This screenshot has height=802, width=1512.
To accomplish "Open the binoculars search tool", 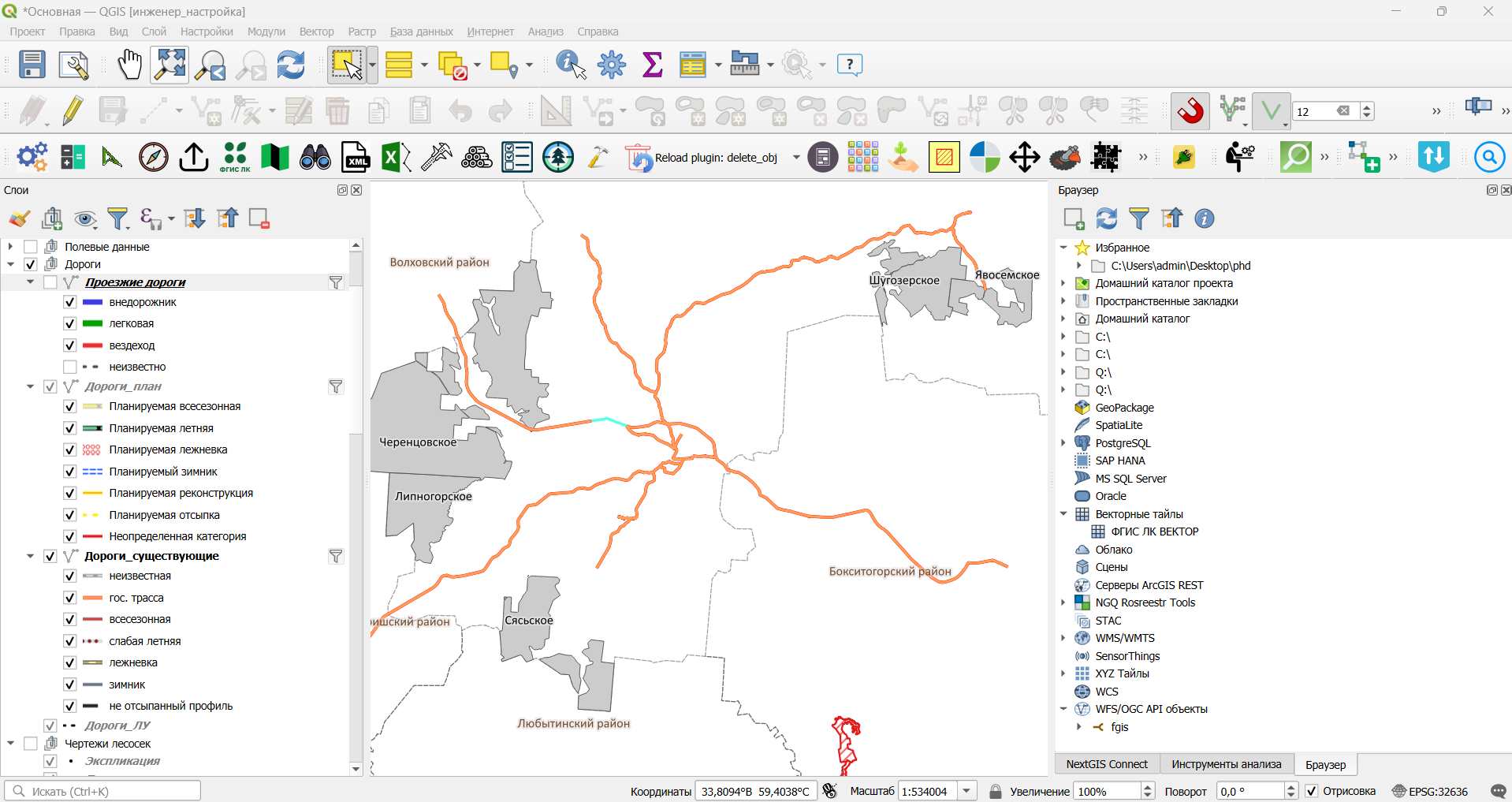I will [315, 158].
